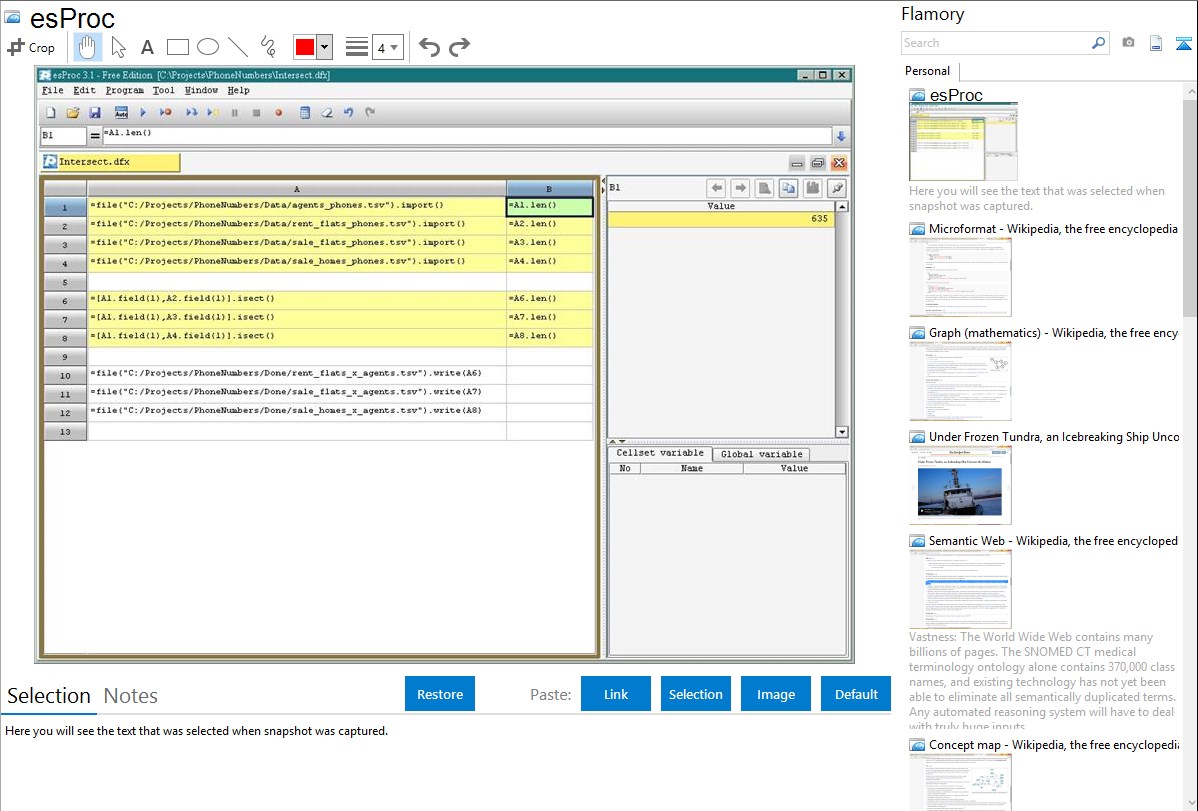Image resolution: width=1198 pixels, height=811 pixels.
Task: Click the Link paste button
Action: (x=616, y=694)
